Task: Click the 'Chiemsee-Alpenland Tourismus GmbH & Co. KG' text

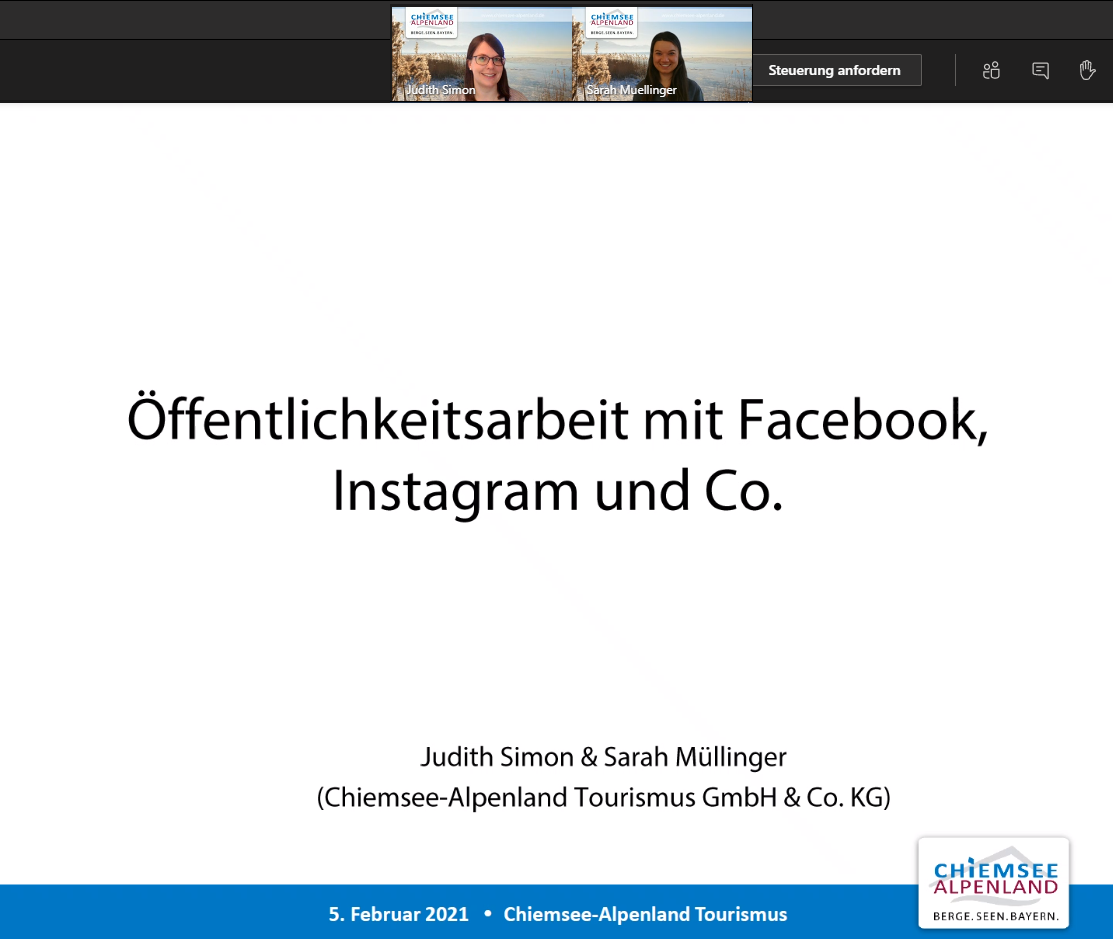Action: click(x=603, y=797)
